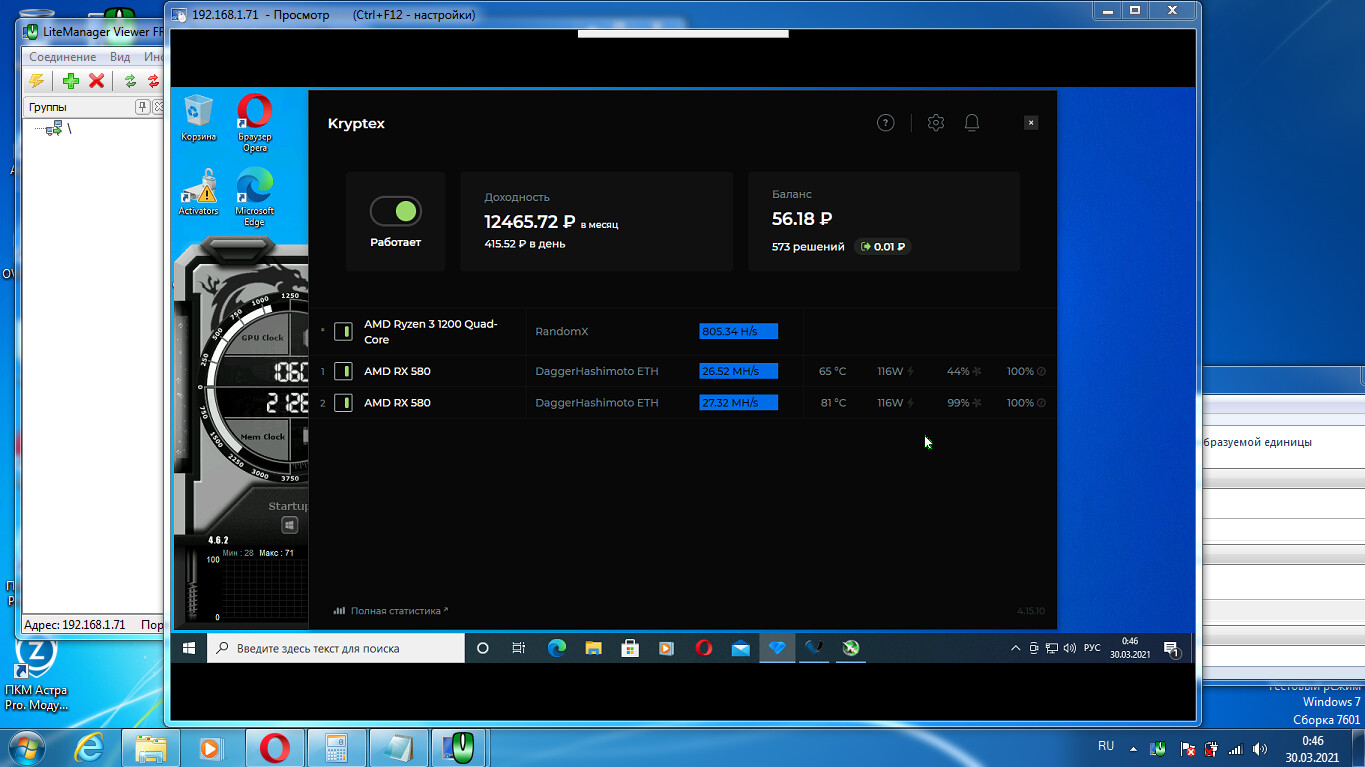Click the lightning bolt quick connect icon
This screenshot has height=767, width=1365.
37,81
